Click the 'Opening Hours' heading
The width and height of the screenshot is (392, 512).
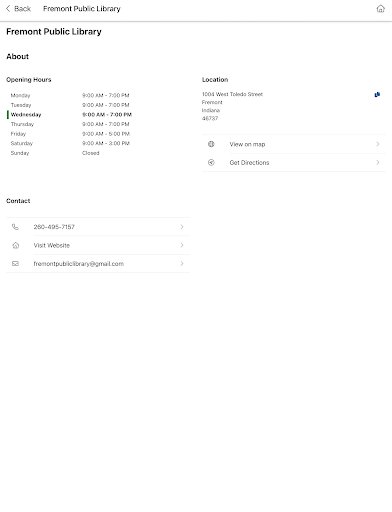click(x=29, y=80)
